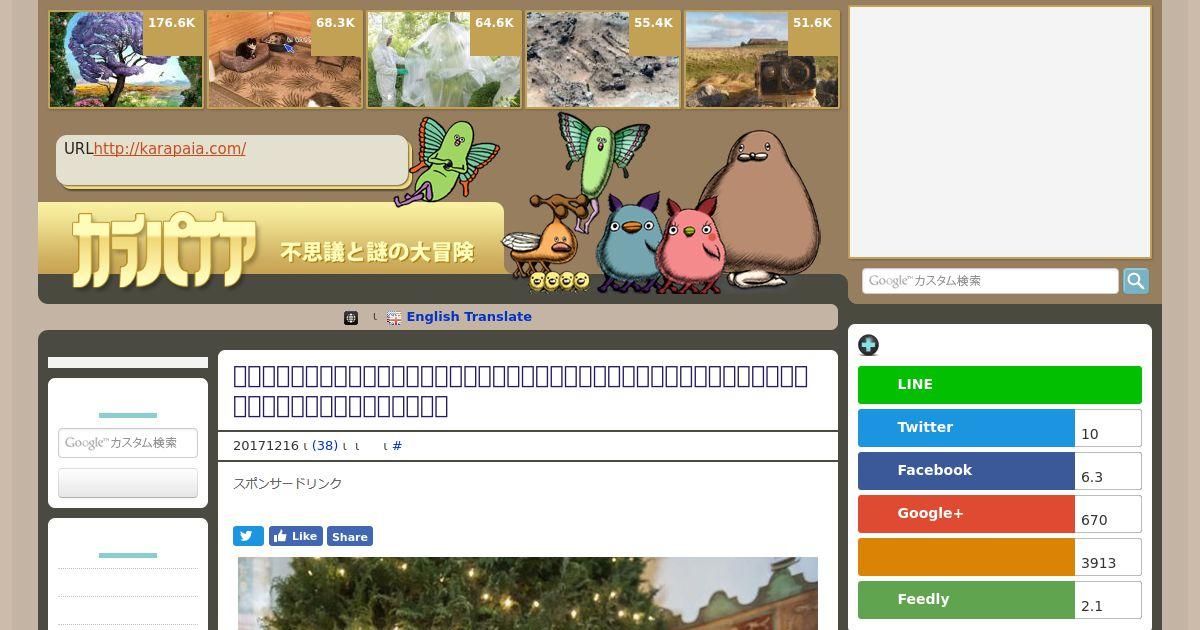This screenshot has height=630, width=1200.
Task: Open the article title heading link
Action: pos(520,391)
